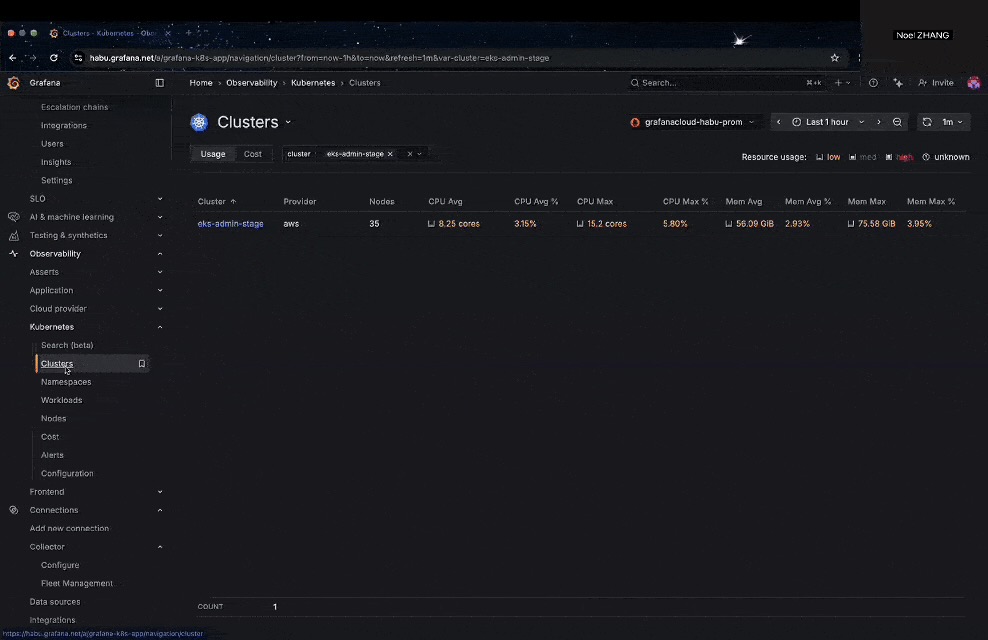
Task: Click Testing & synthetics sidebar icon
Action: [x=13, y=235]
